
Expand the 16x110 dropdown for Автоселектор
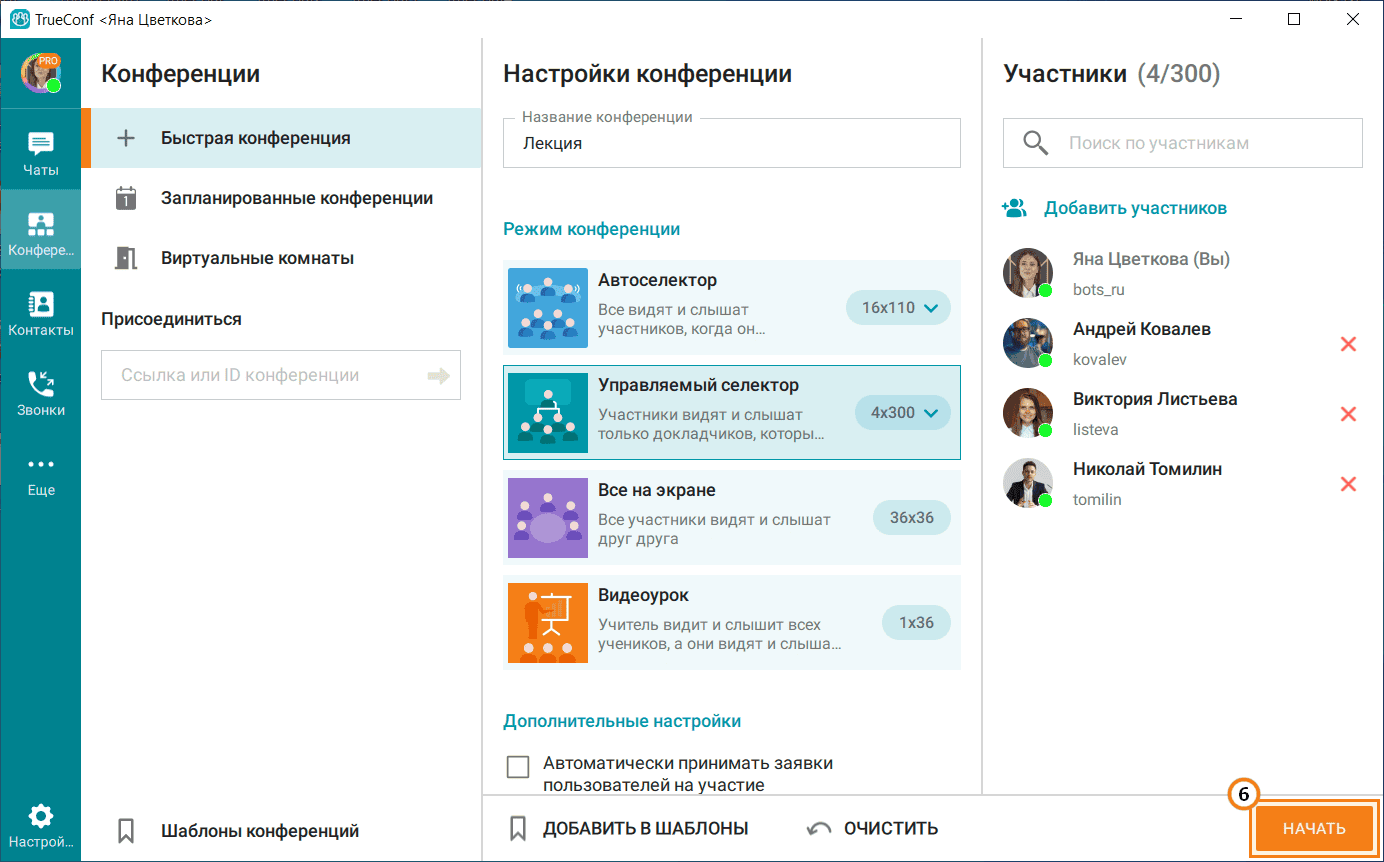click(x=898, y=308)
